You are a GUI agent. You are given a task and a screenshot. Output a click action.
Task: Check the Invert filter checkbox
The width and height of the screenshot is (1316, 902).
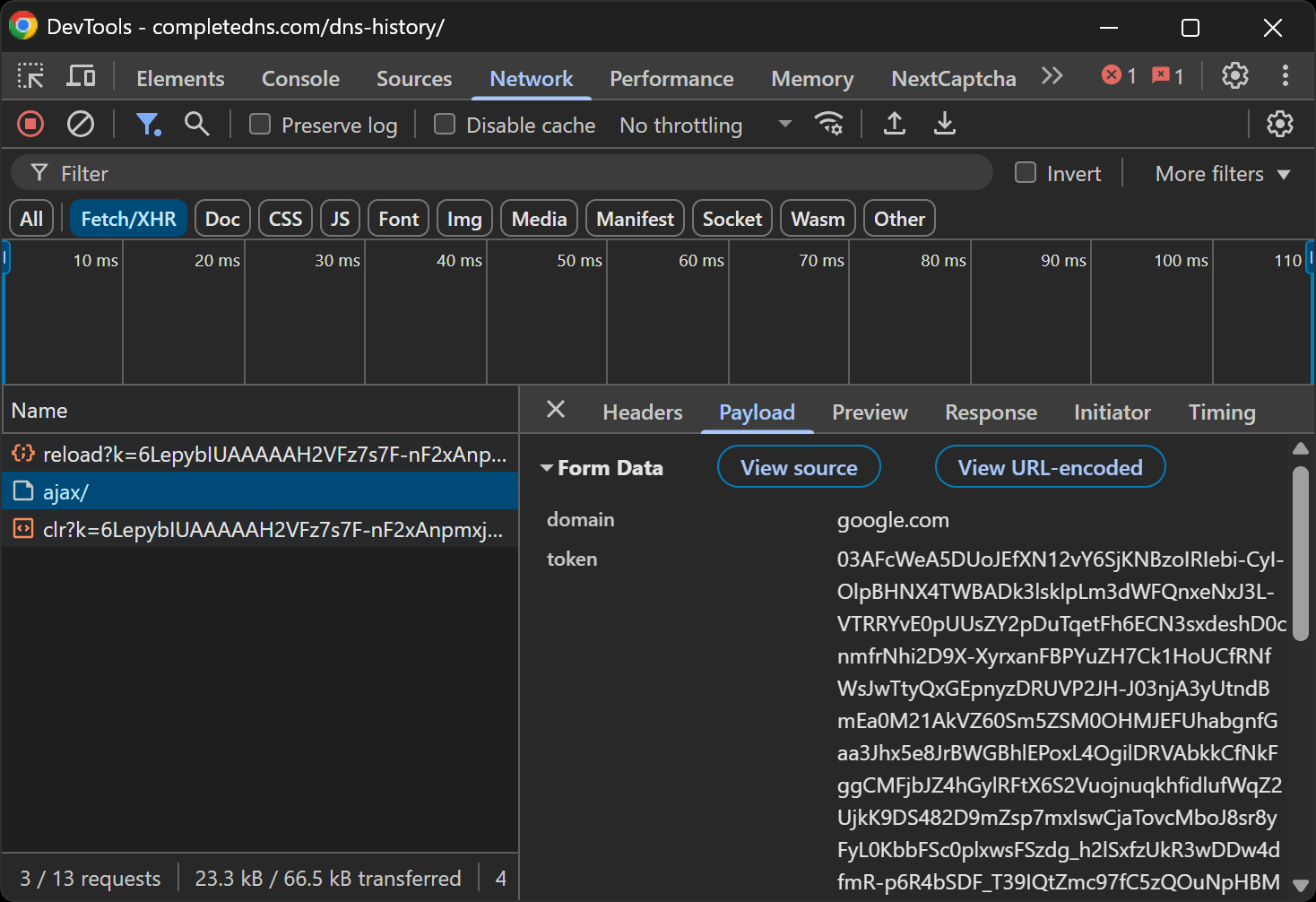(x=1026, y=173)
